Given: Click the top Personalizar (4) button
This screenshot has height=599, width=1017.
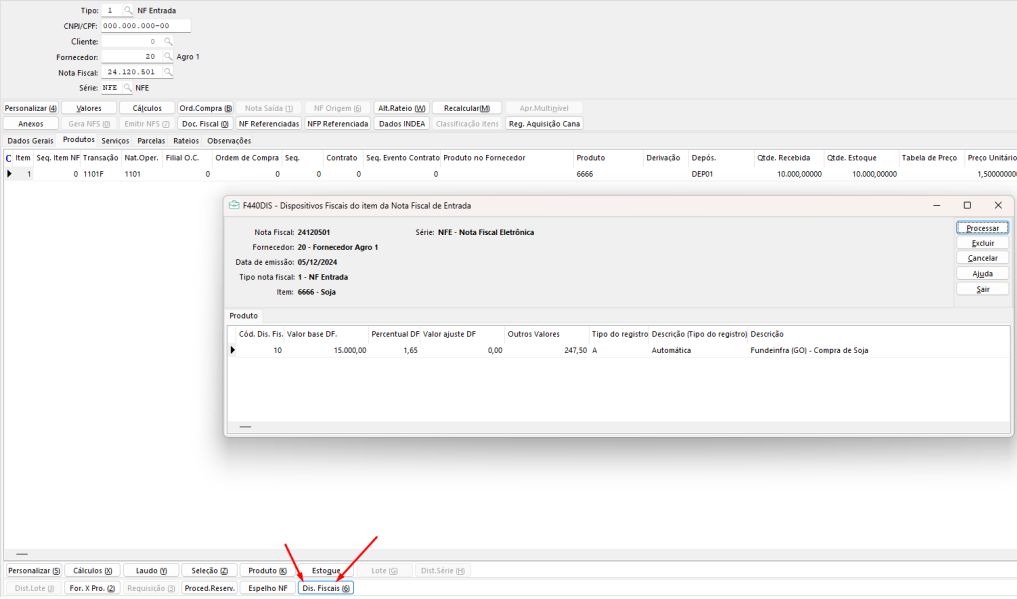Looking at the screenshot, I should click(30, 108).
